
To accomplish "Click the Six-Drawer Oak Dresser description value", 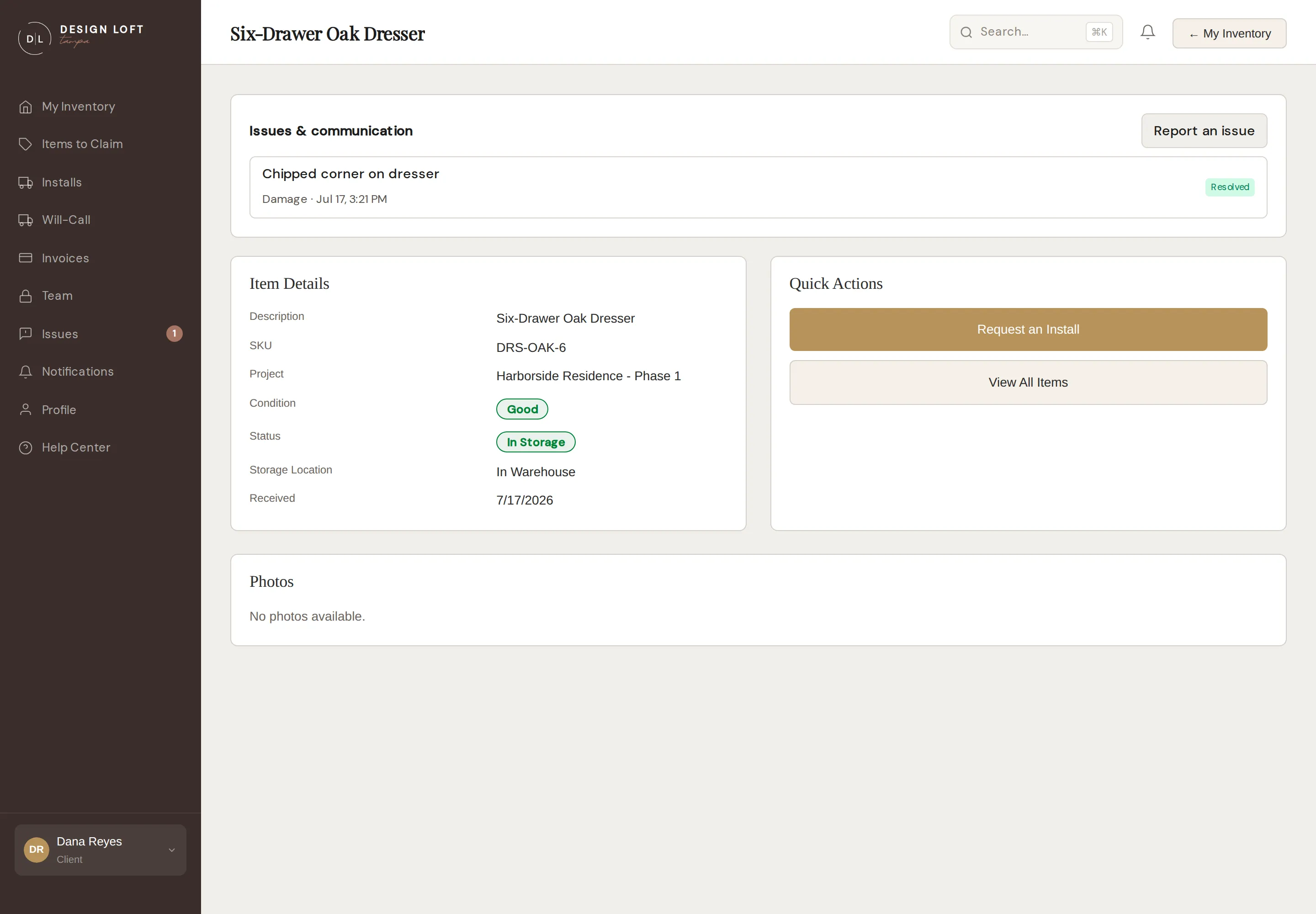I will click(x=565, y=319).
